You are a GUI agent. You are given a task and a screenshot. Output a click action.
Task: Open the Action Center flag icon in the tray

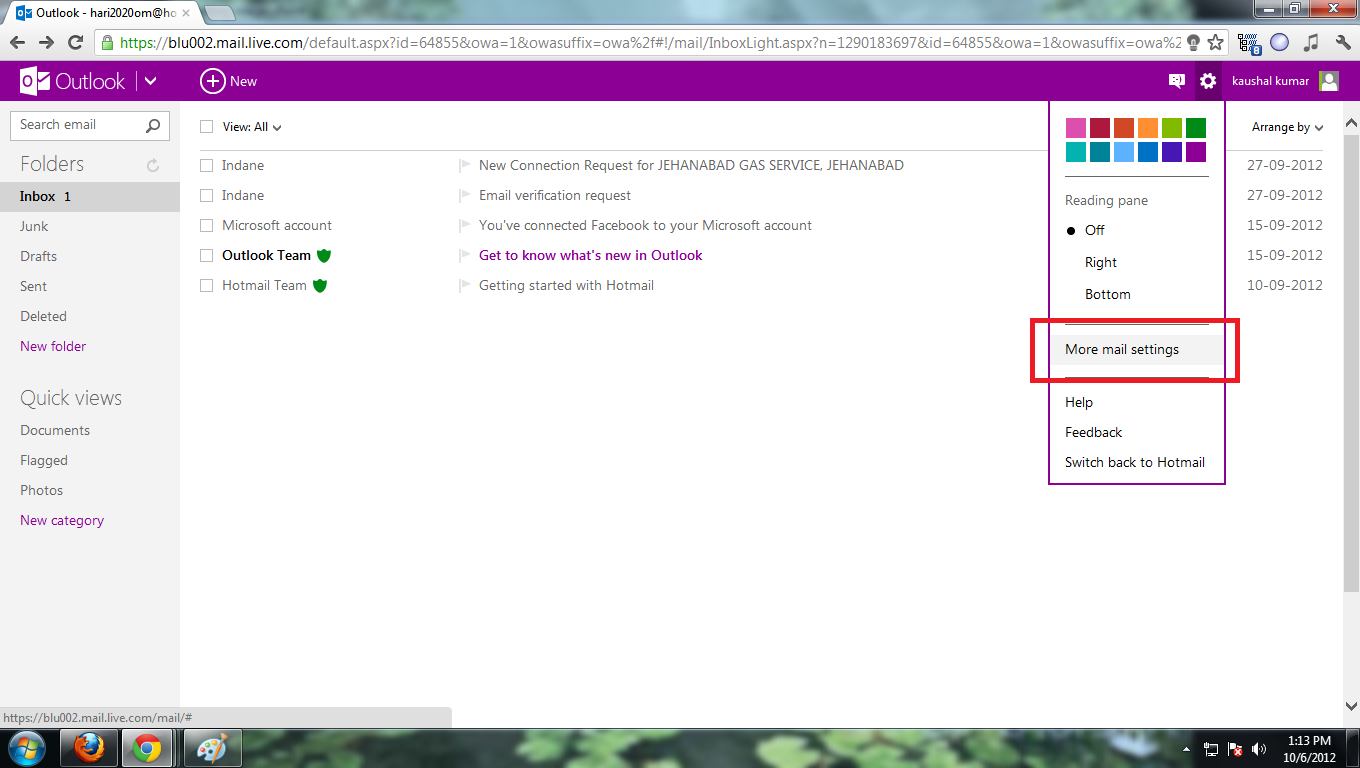1235,749
